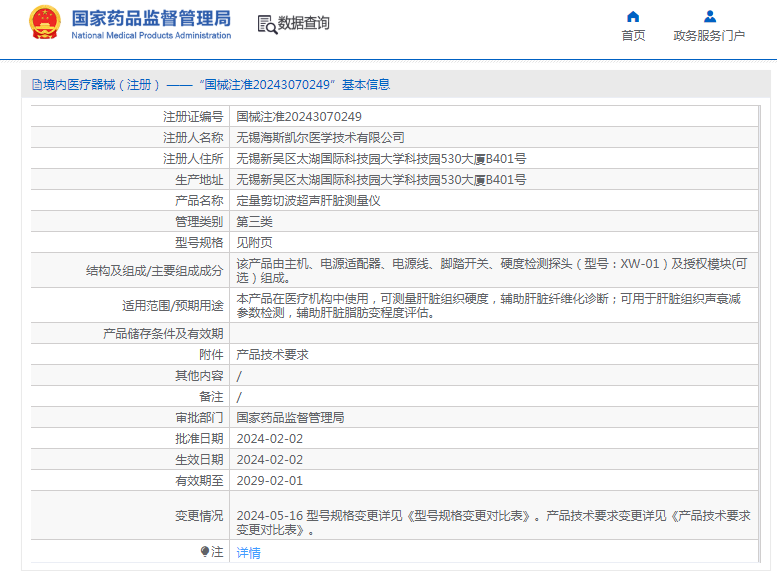Click the document icon before 境内医疗器械
Screen dimensions: 777x571
[x=37, y=85]
